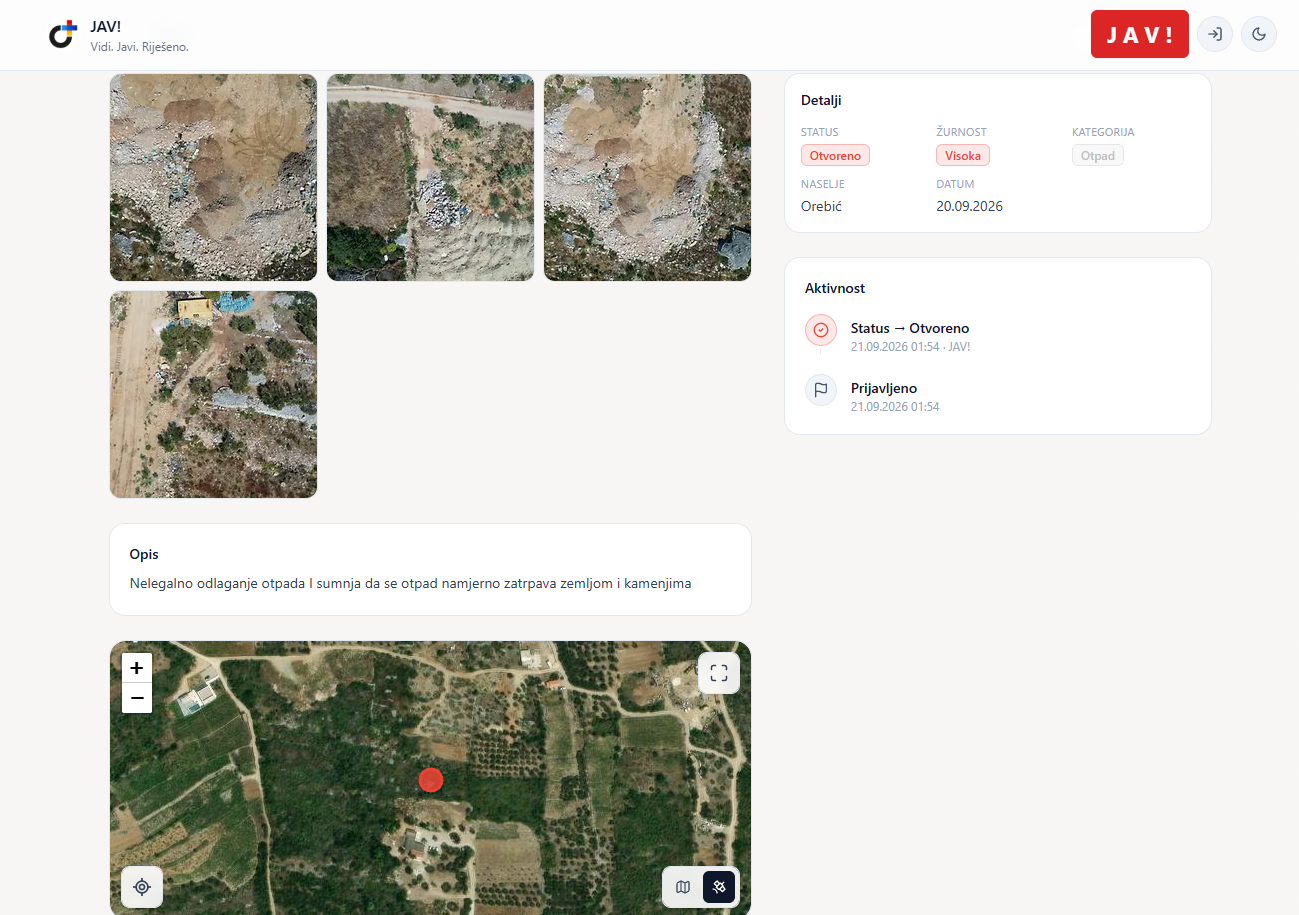Open the second aerial photo with dirt road

pos(431,177)
